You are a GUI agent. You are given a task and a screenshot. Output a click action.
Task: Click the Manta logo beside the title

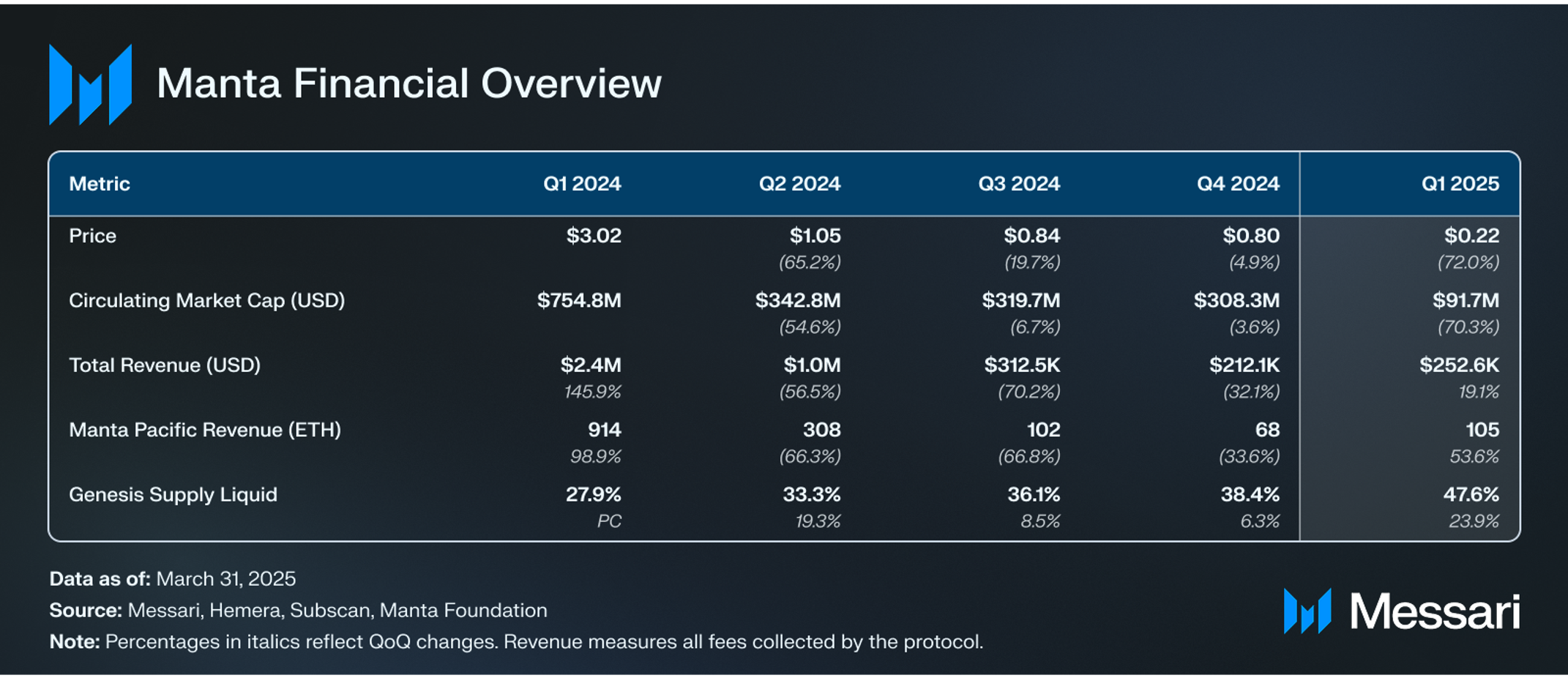pyautogui.click(x=90, y=84)
